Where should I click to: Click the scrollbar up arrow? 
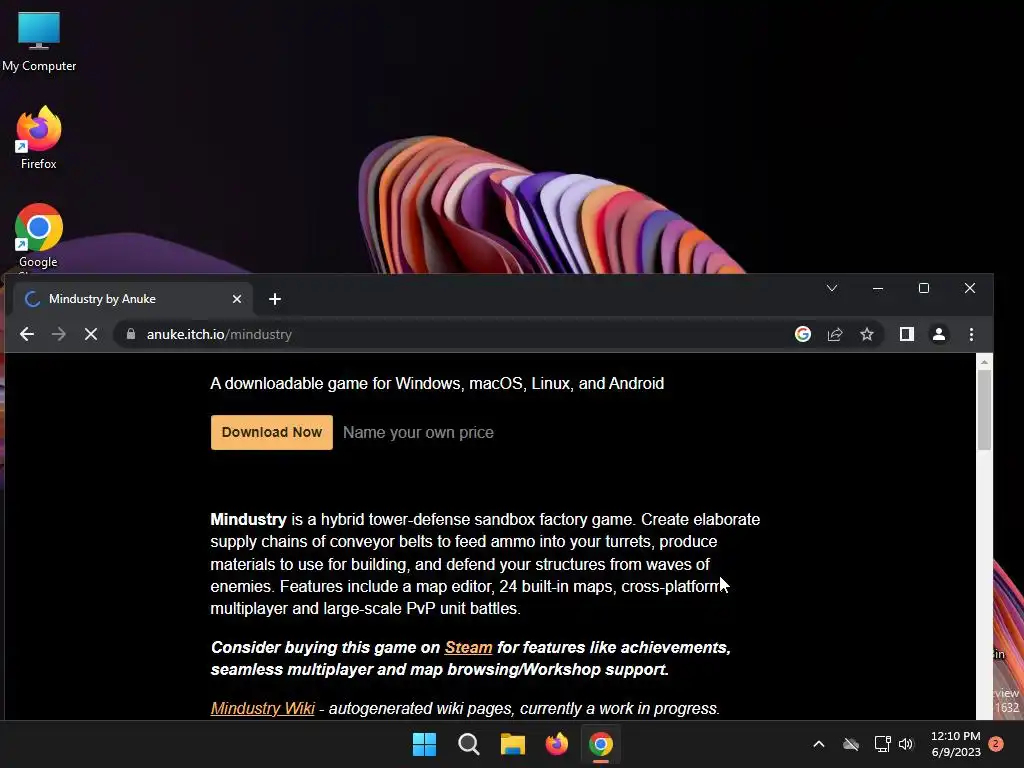click(984, 361)
